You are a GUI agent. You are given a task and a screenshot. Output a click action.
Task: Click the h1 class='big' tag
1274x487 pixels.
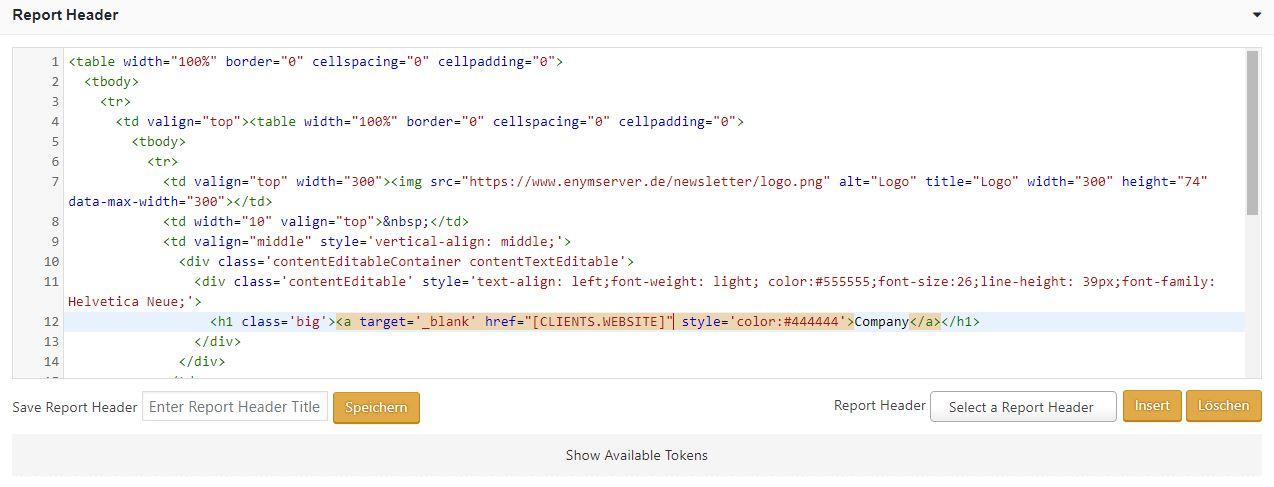(x=272, y=322)
